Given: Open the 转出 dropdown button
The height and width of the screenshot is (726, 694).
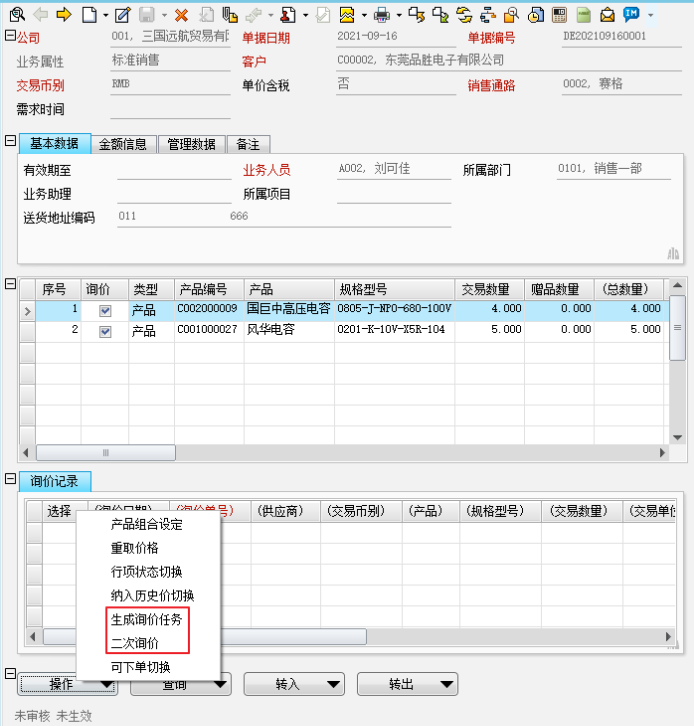Looking at the screenshot, I should [x=408, y=685].
